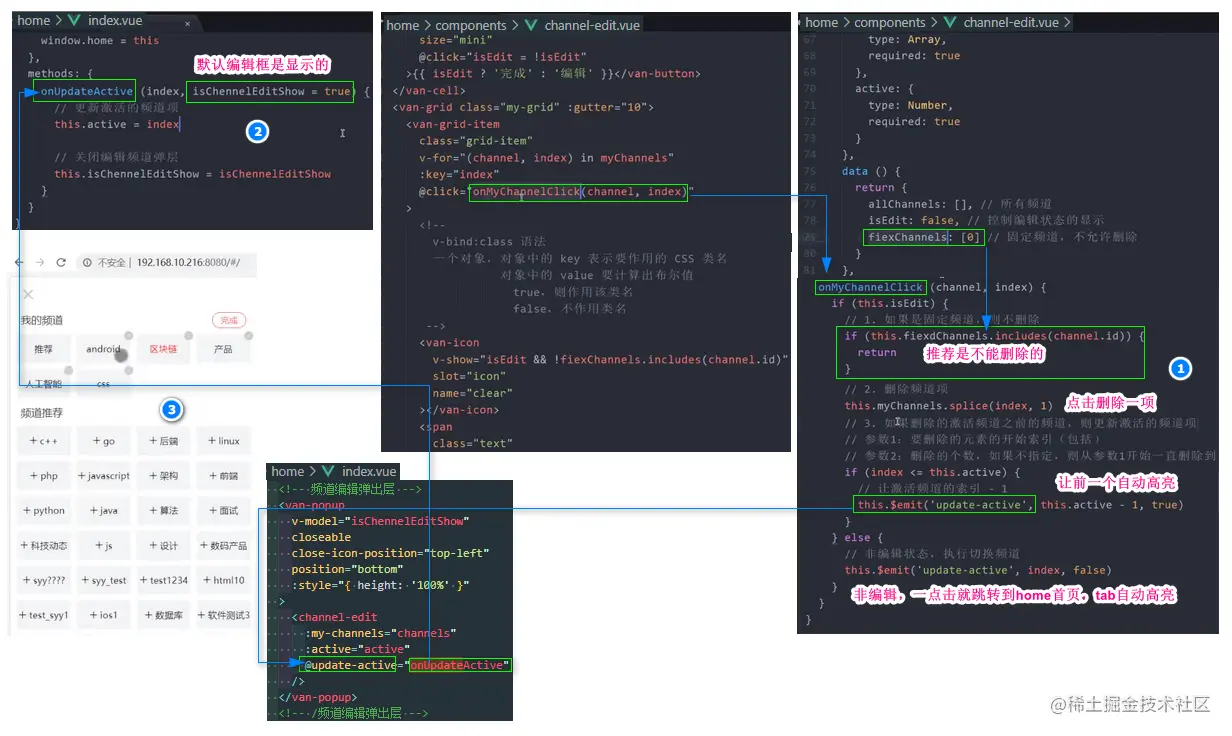Click the 'this.myChannels.splice(index, 1)' line
Screen dimensions: 1232x736
948,405
